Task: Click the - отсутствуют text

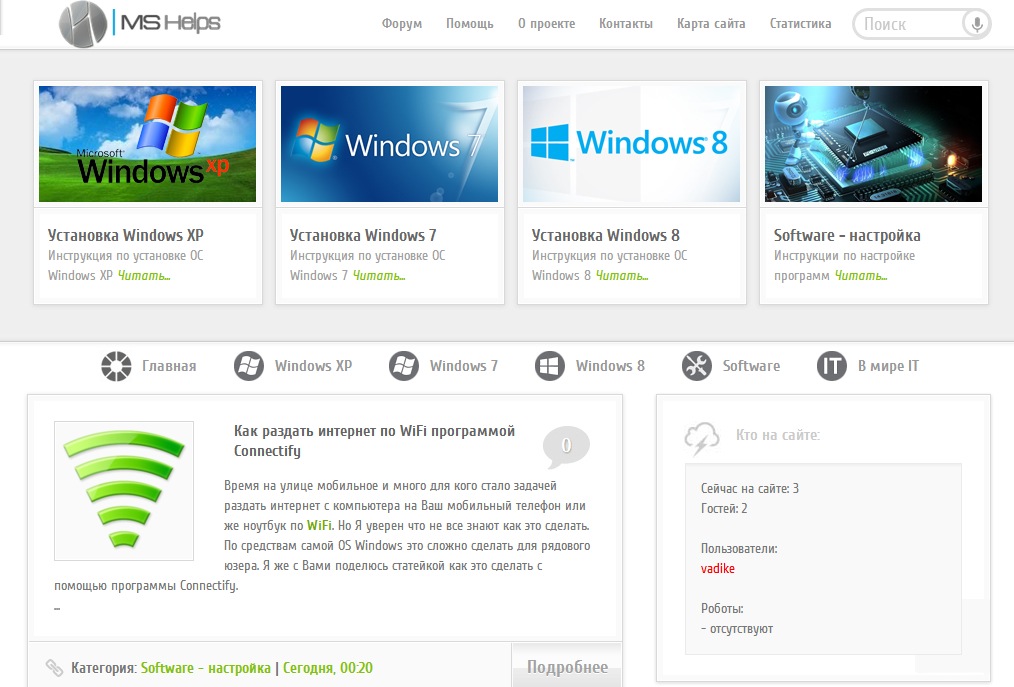Action: pos(737,629)
